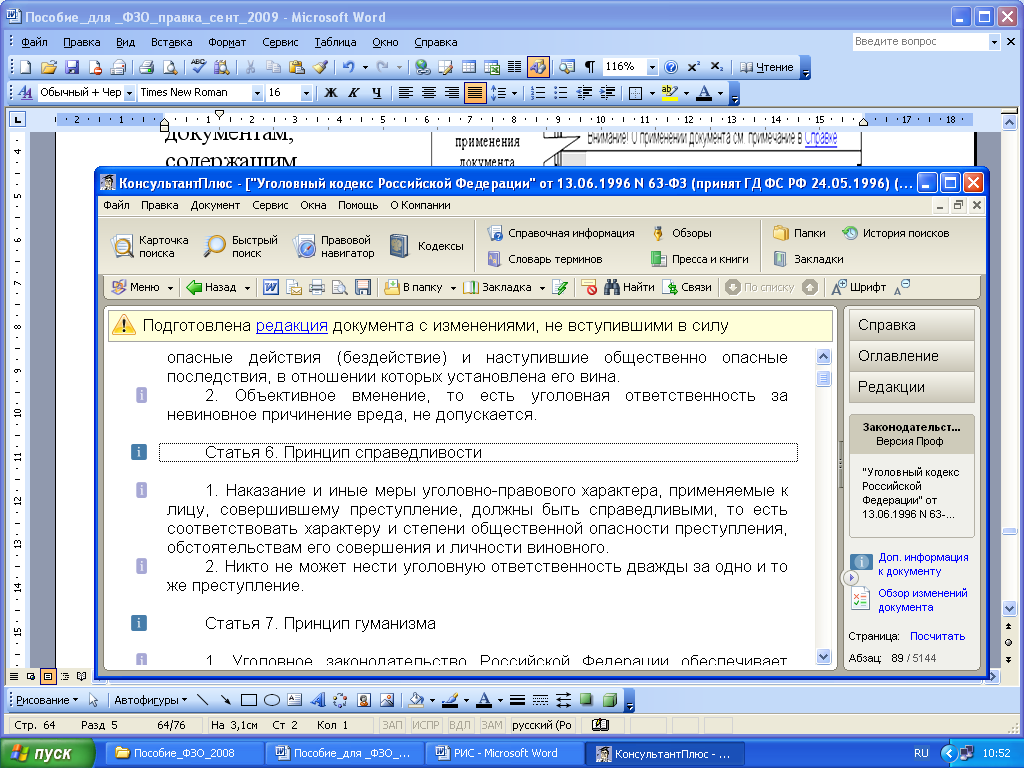The width and height of the screenshot is (1024, 768).
Task: Follow the редакция link in warning bar
Action: pos(291,325)
